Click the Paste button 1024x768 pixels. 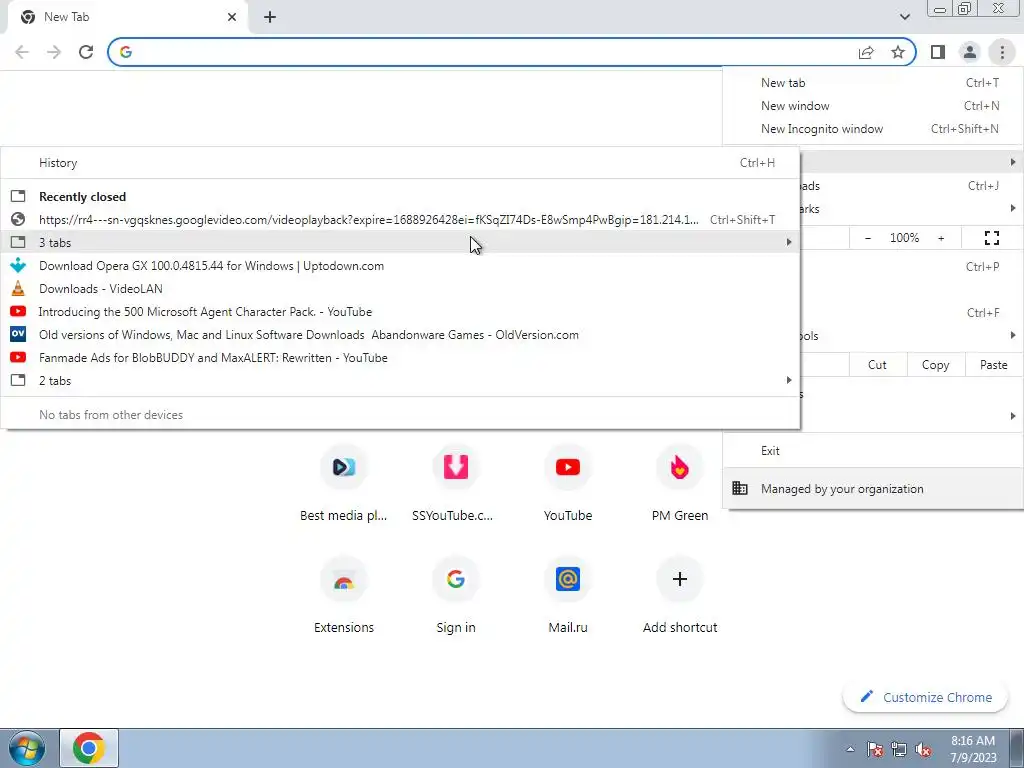[993, 365]
